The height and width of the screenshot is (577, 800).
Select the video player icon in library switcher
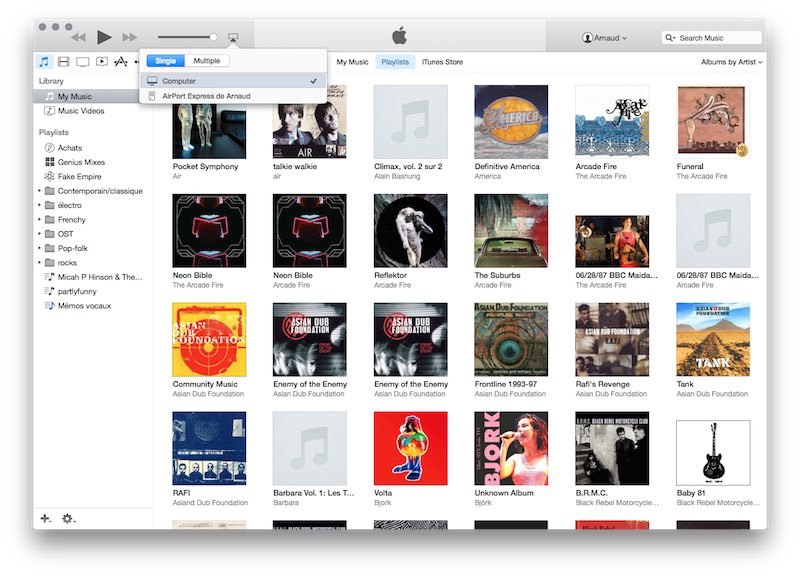pyautogui.click(x=102, y=62)
